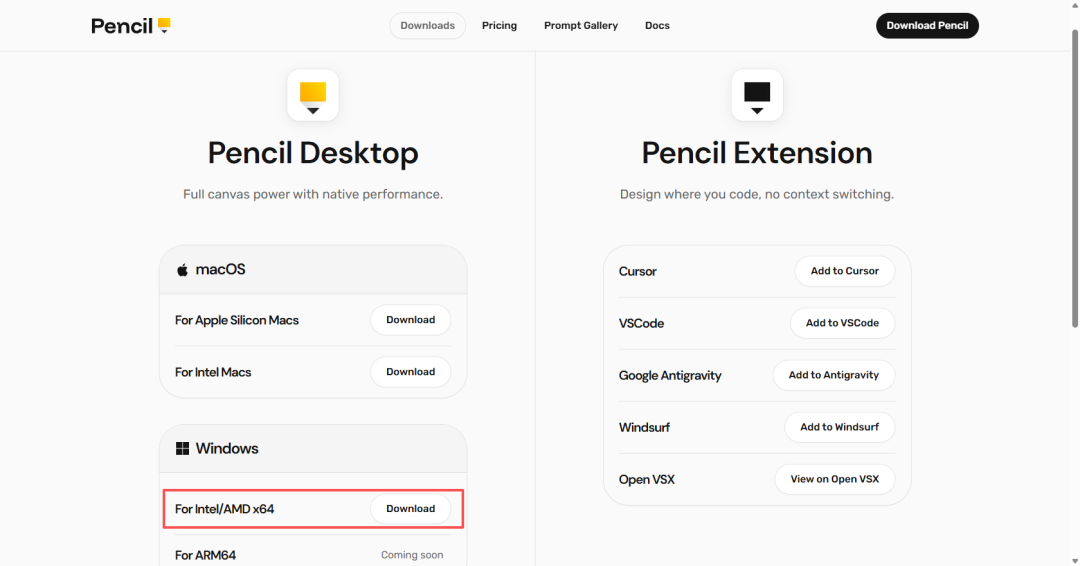
Task: Go to Prompt Gallery
Action: 581,25
